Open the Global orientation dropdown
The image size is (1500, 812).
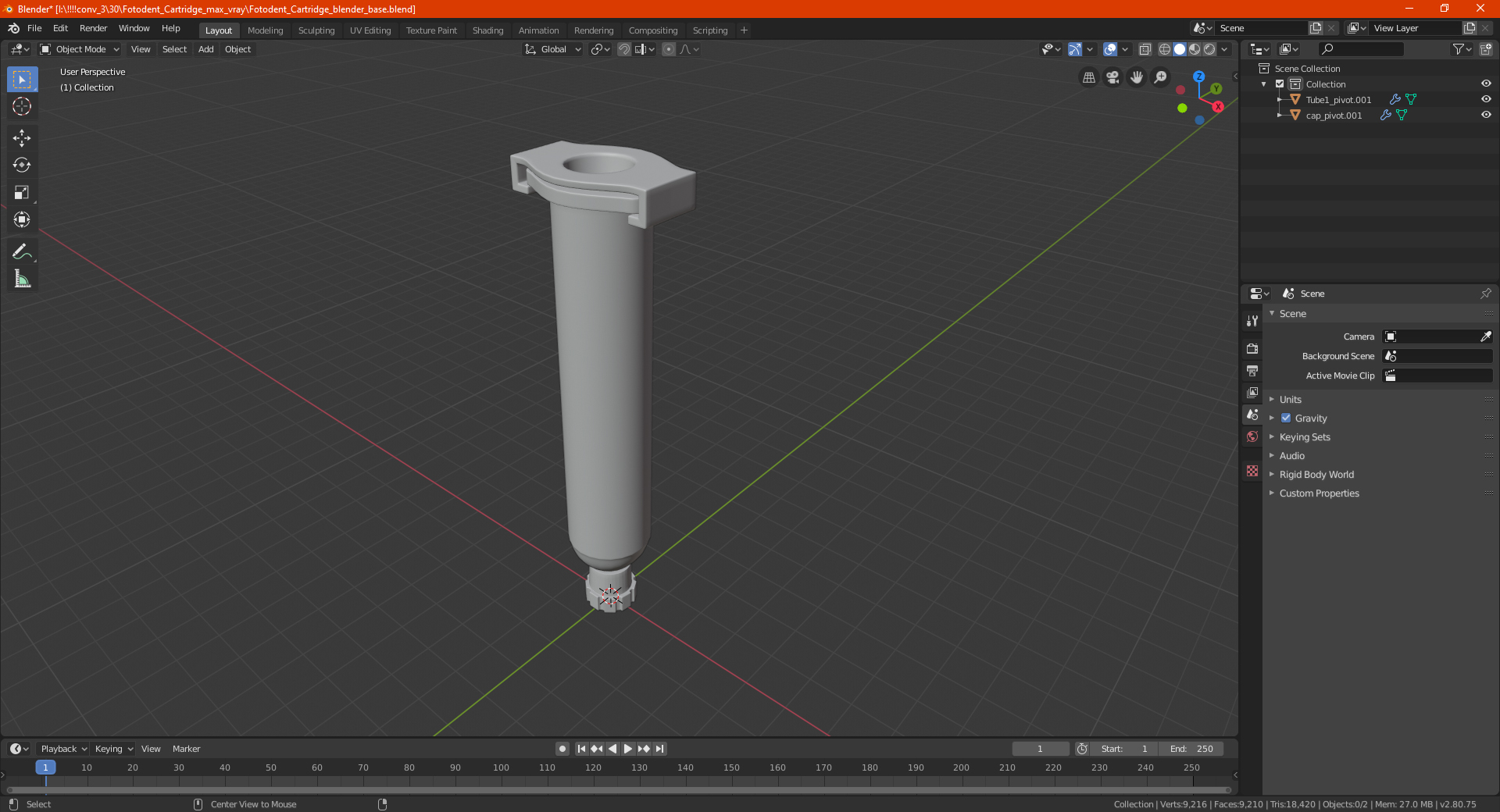tap(552, 49)
